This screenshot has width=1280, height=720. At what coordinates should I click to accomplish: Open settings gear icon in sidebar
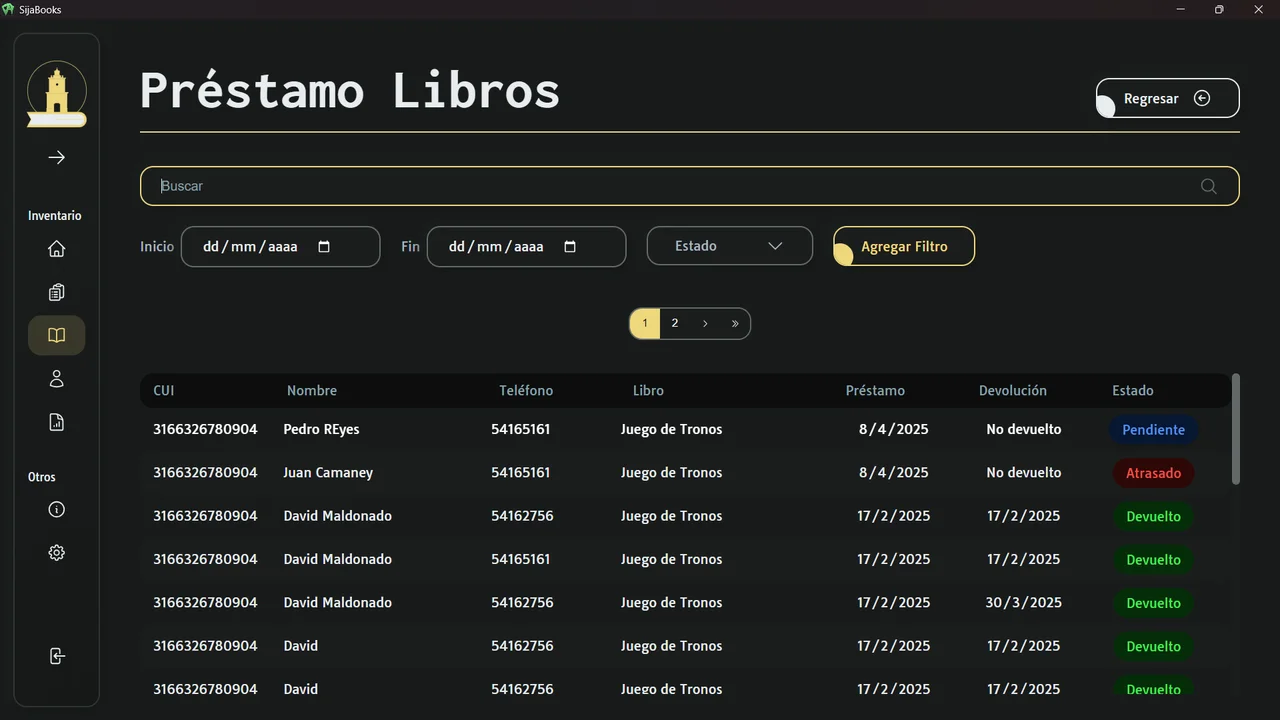pos(57,553)
